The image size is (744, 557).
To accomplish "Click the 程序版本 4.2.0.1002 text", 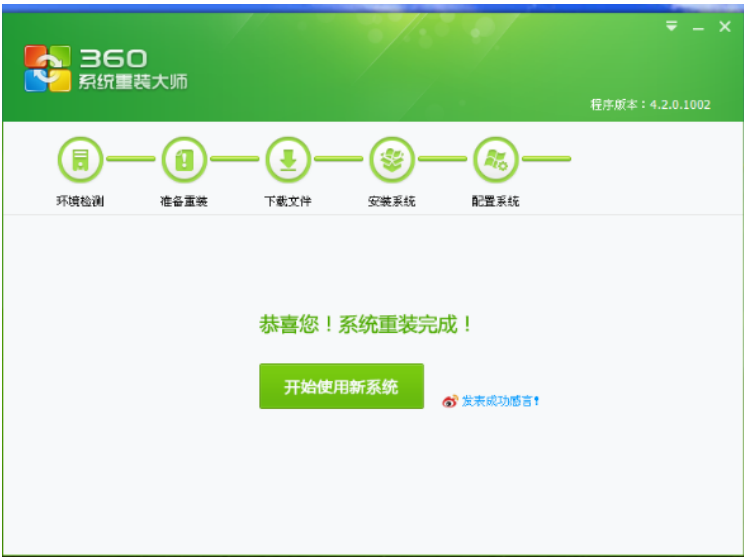I will click(651, 104).
